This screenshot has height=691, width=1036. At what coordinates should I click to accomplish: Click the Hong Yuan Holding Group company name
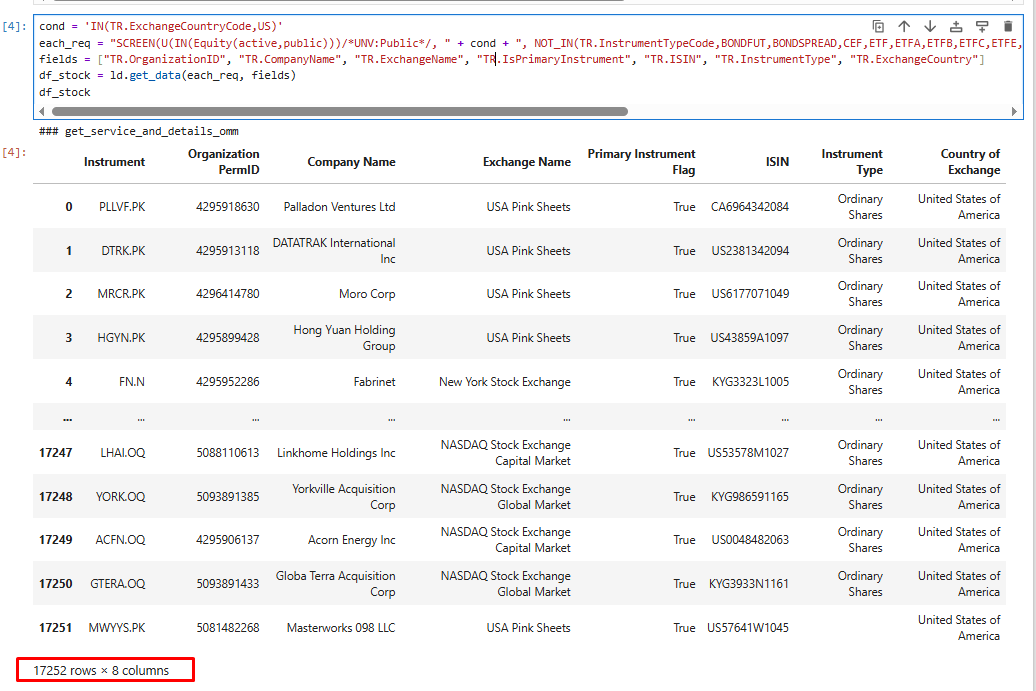[344, 338]
